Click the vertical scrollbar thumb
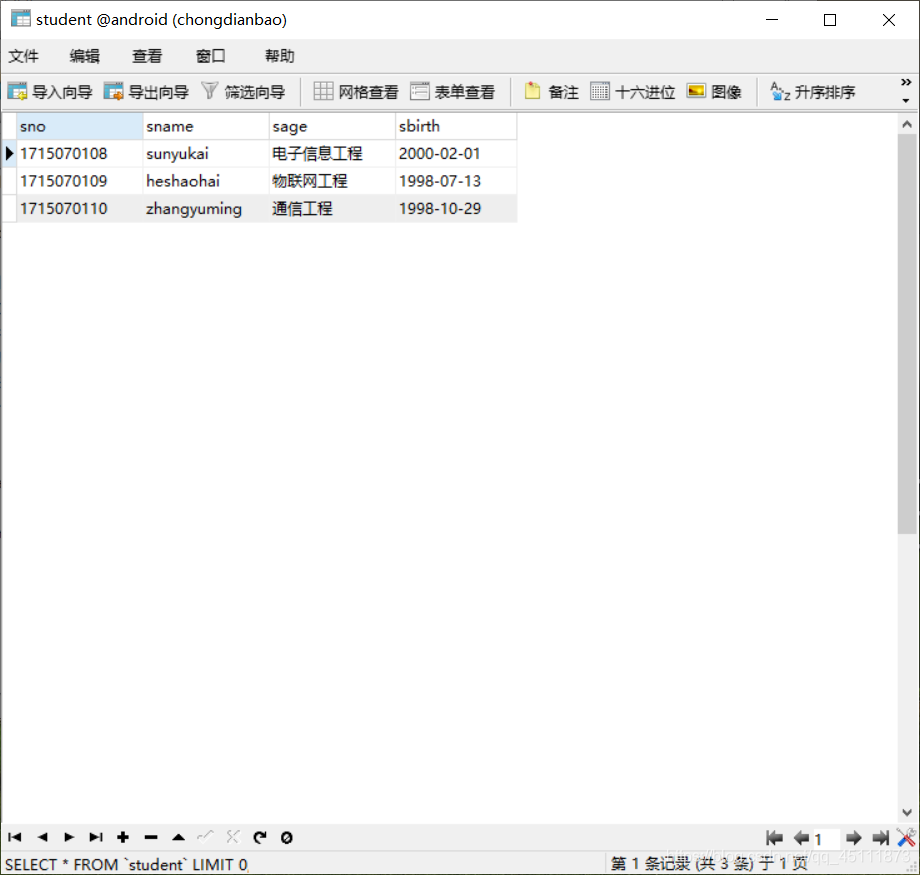Screen dimensions: 920x875 click(907, 334)
